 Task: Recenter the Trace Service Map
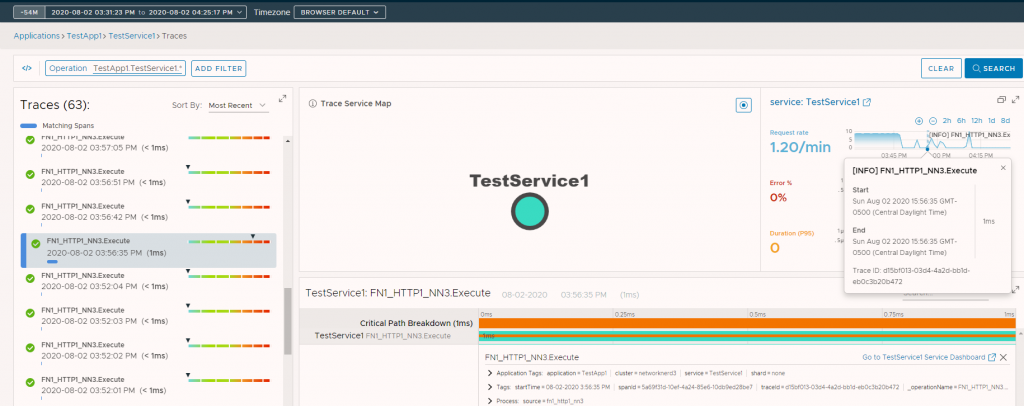[x=743, y=105]
